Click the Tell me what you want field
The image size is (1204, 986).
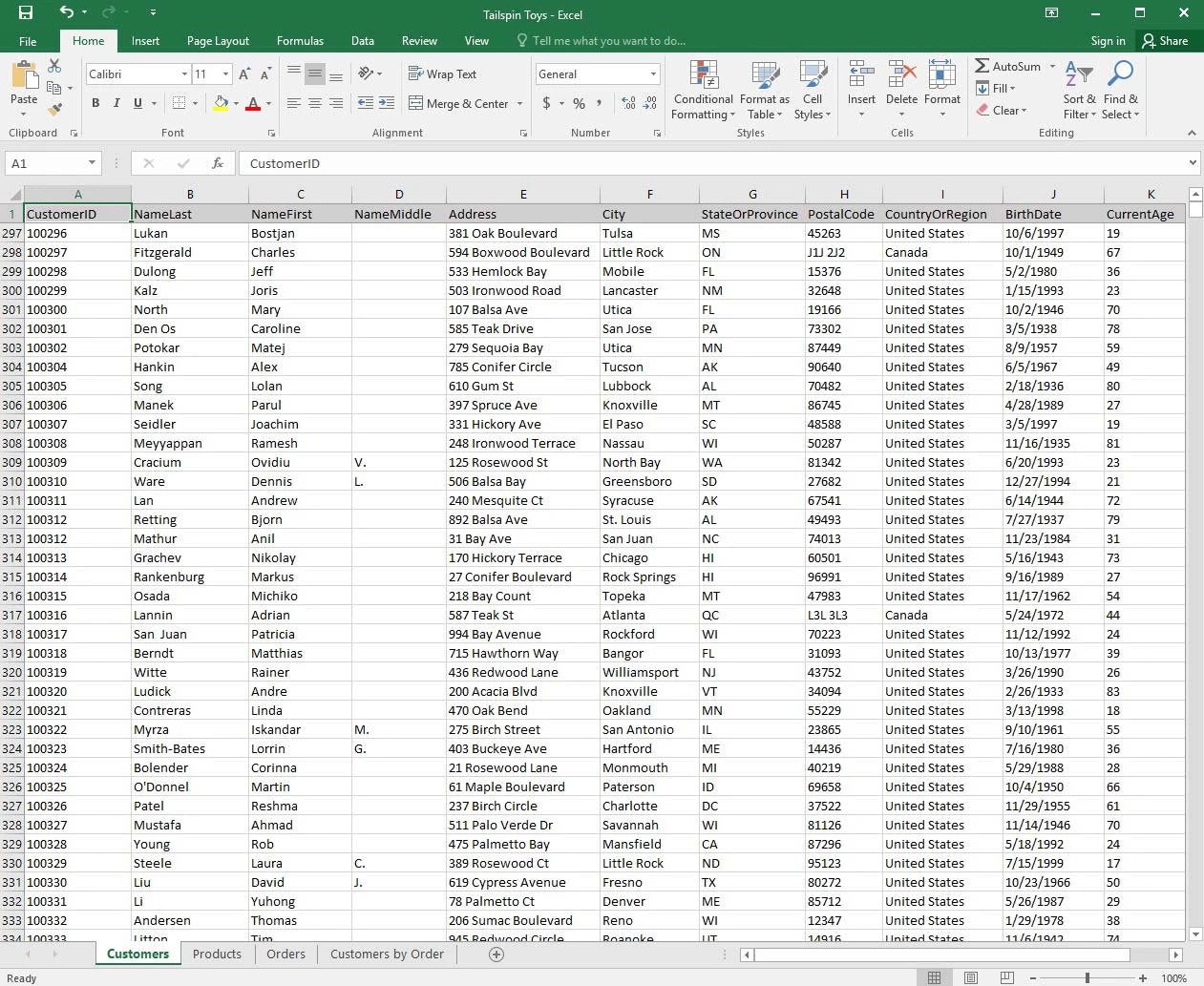pos(608,41)
